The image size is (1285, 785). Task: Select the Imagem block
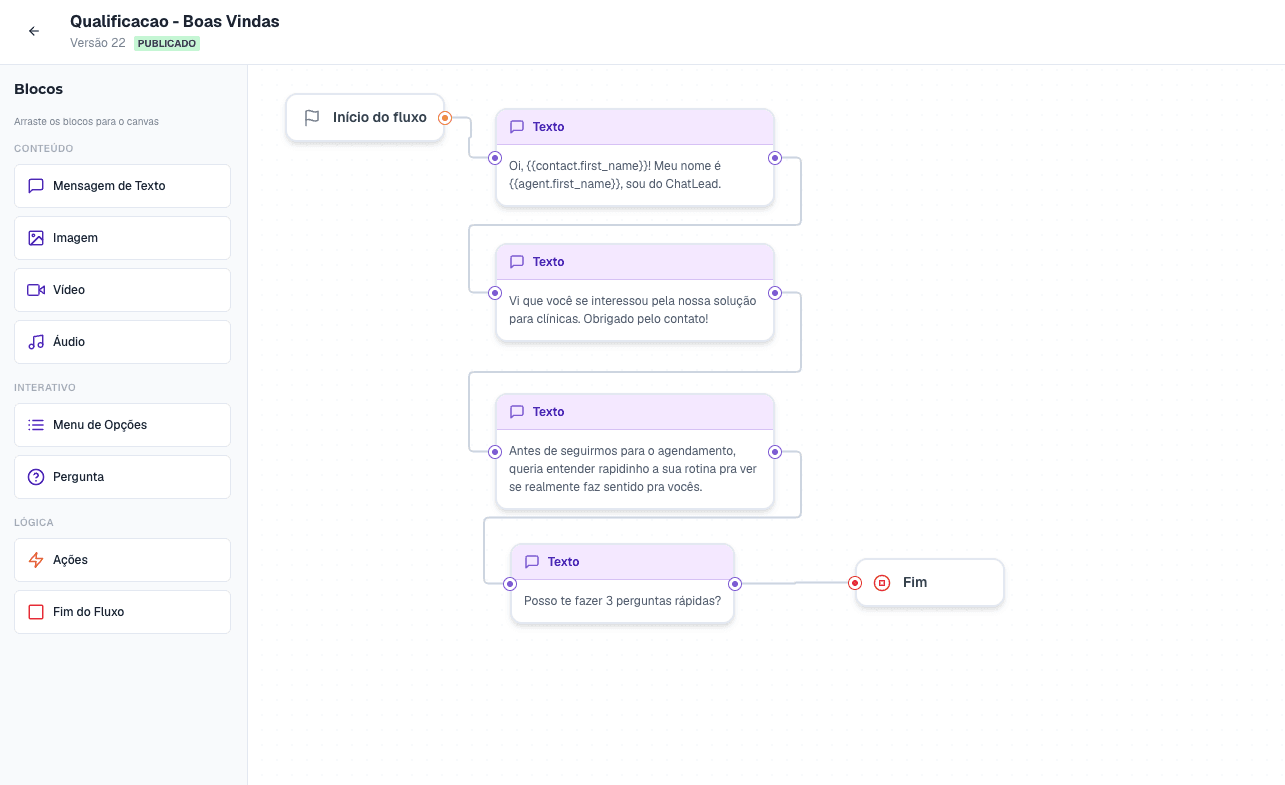[122, 238]
